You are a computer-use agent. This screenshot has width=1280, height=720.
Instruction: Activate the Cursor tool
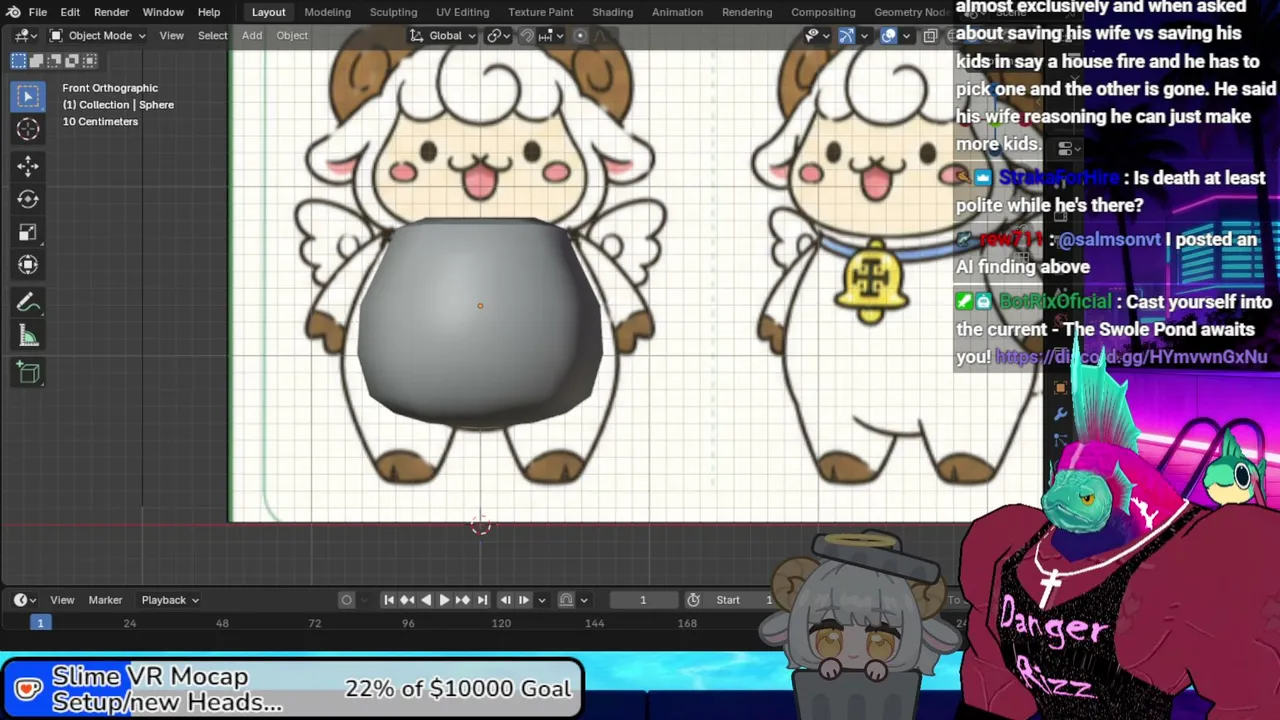click(28, 129)
